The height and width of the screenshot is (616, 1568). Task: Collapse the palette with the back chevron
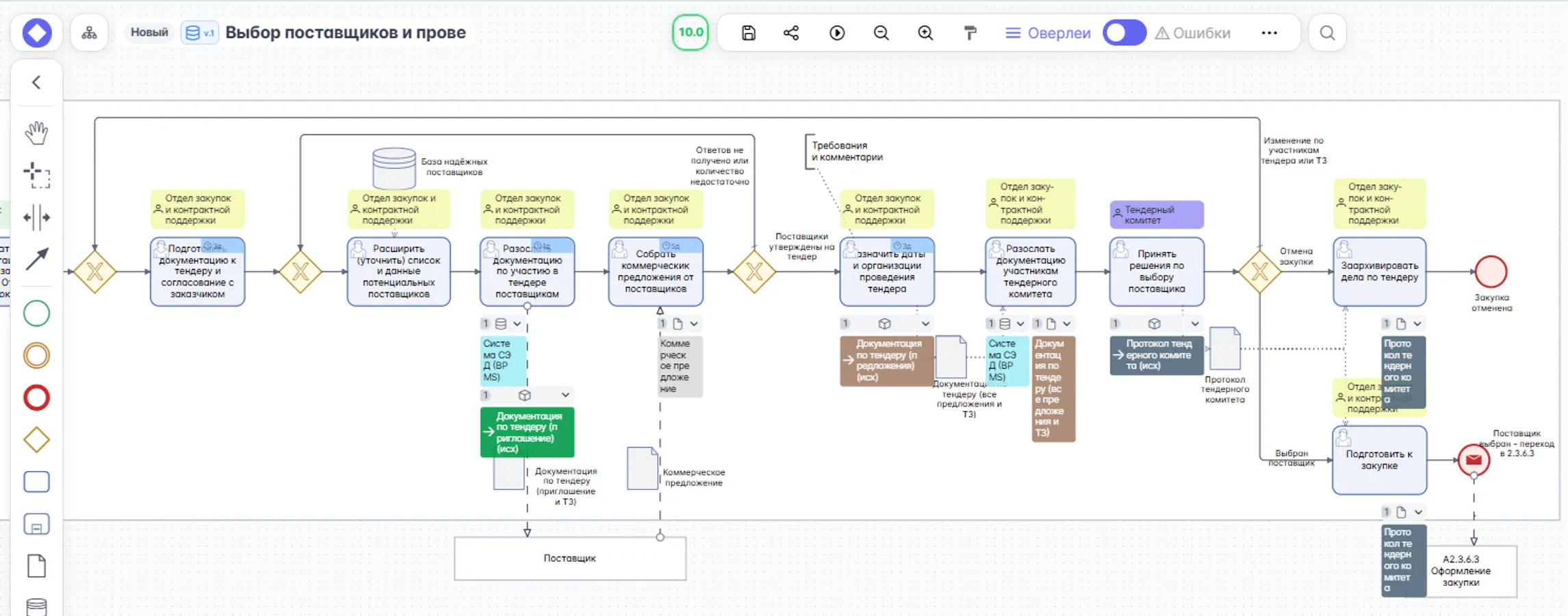click(x=37, y=83)
